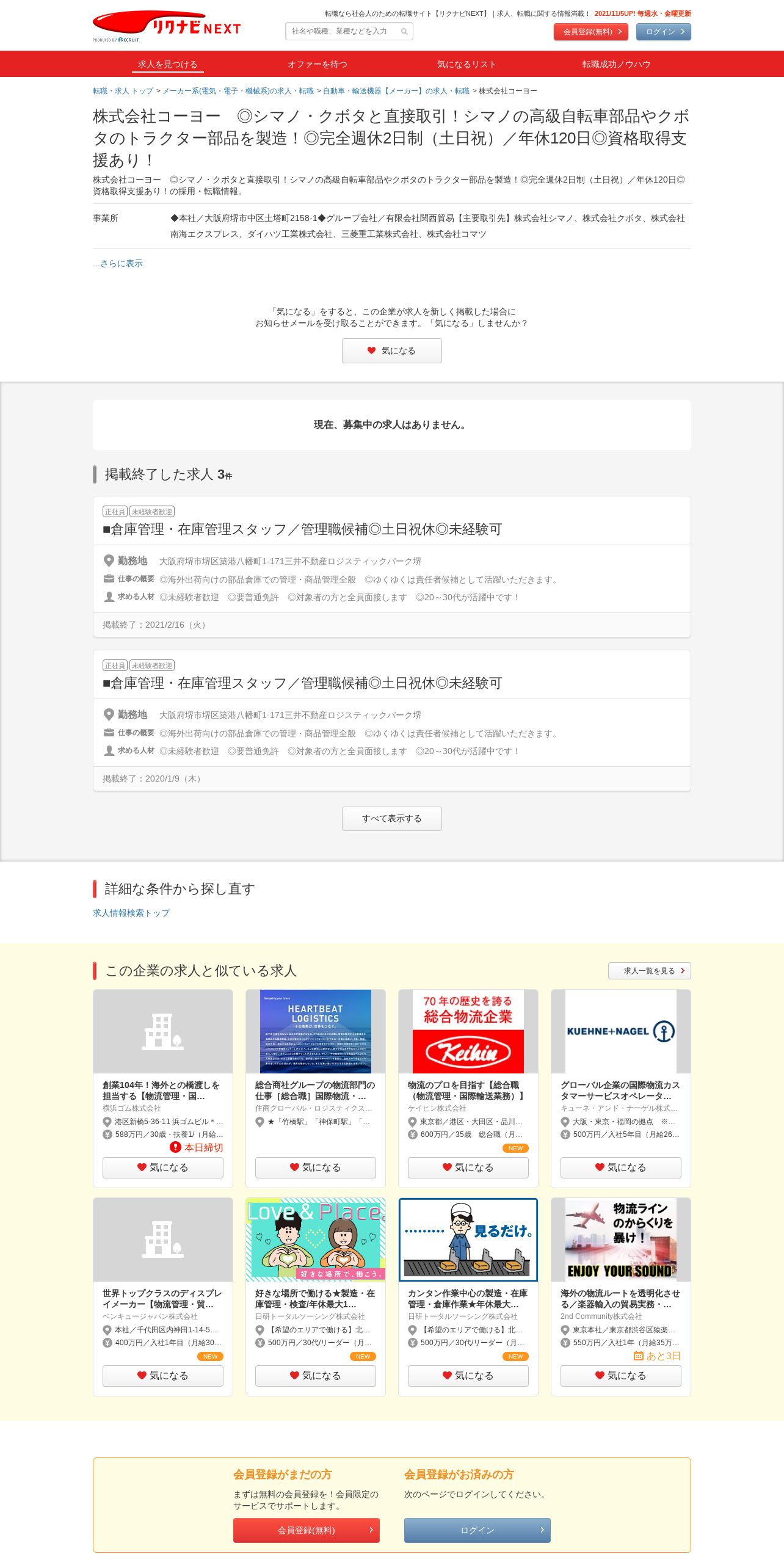Open the ENJOY YOUR SOUND thumbnail
The height and width of the screenshot is (1568, 784).
coord(621,1240)
